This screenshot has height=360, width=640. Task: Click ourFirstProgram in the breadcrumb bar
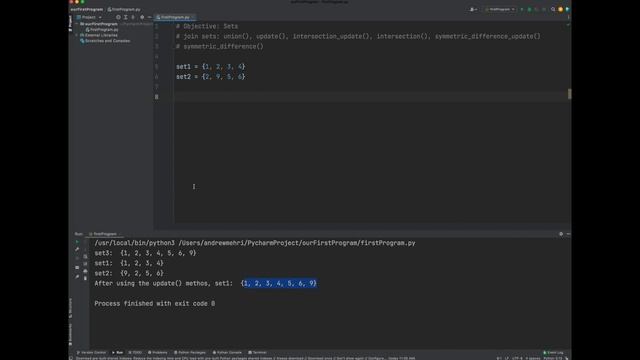(x=87, y=9)
